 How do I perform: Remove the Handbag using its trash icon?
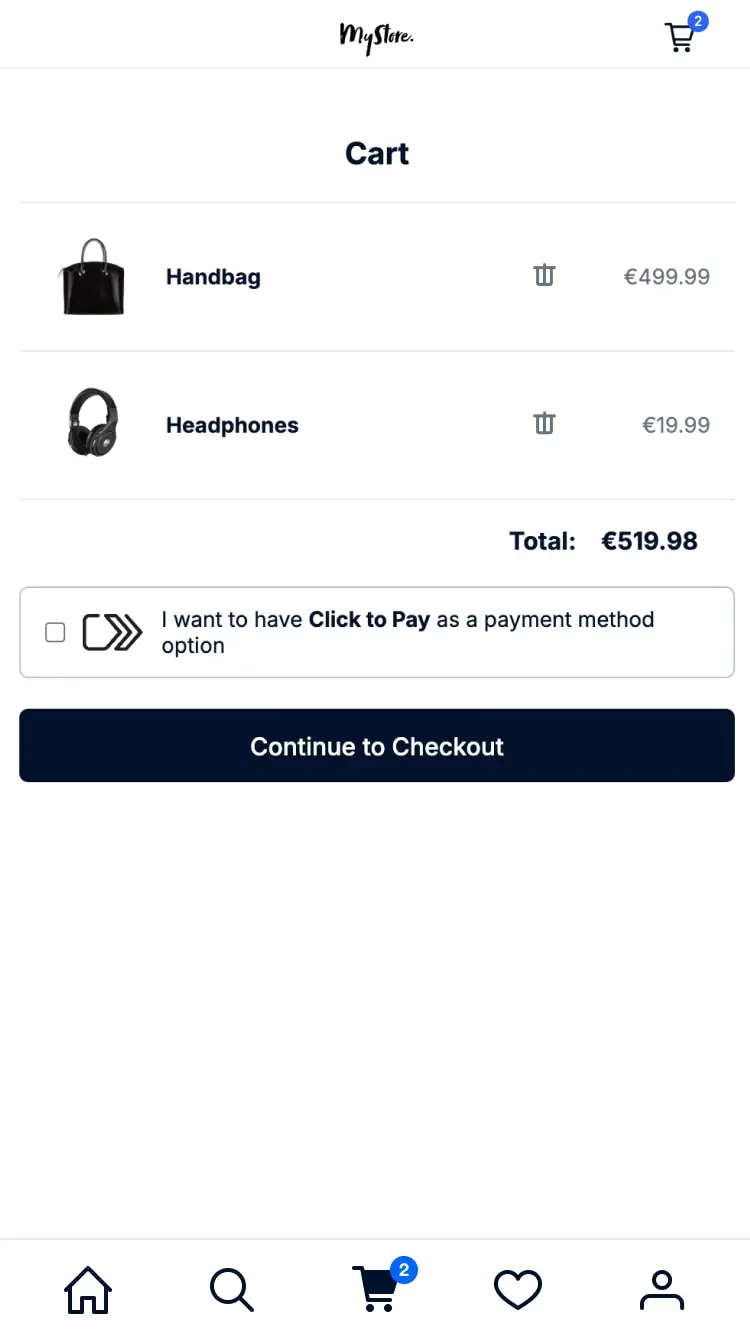(544, 276)
